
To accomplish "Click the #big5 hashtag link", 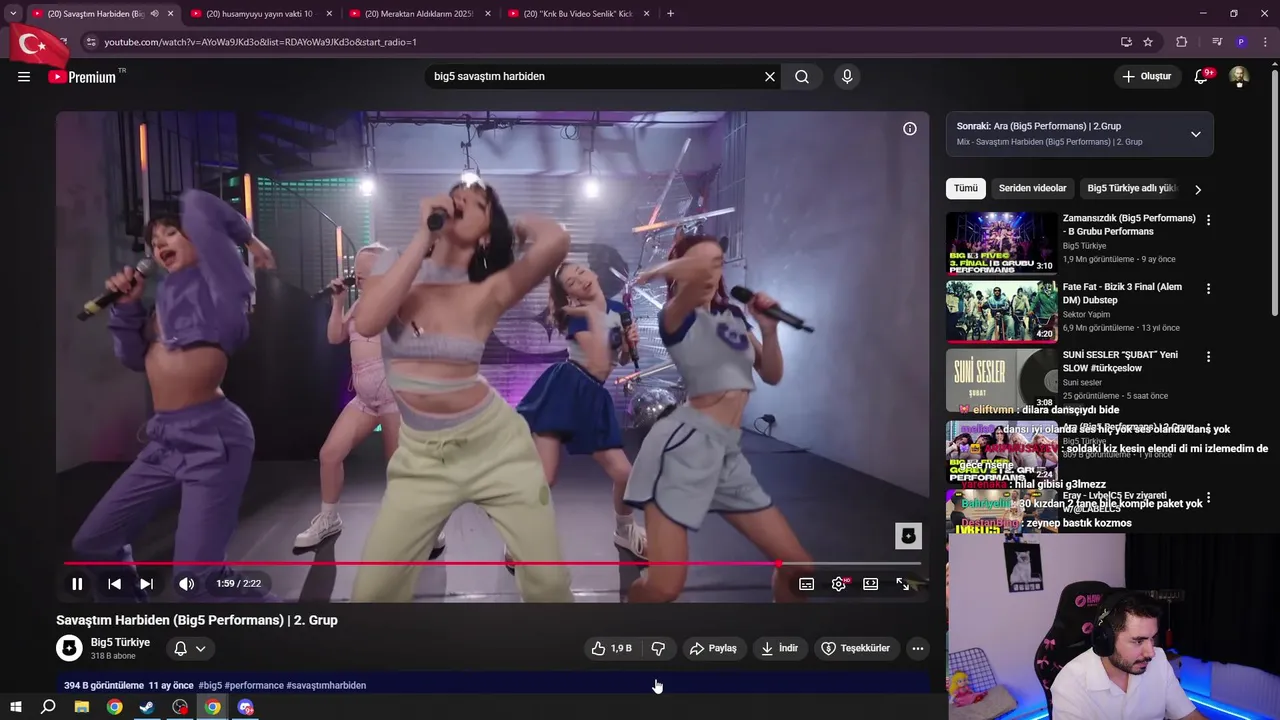I will point(210,686).
